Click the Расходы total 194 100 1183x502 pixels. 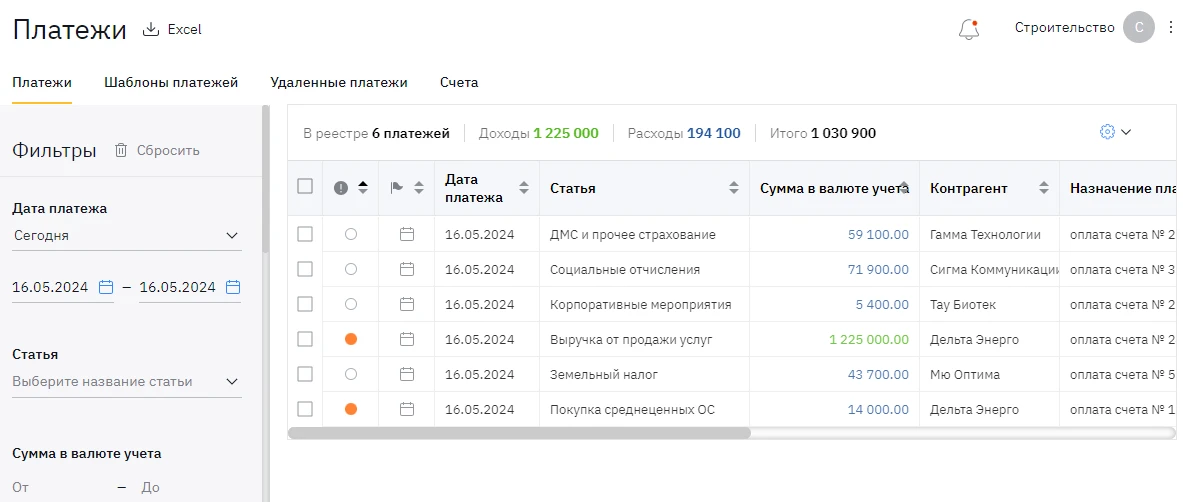coord(714,134)
